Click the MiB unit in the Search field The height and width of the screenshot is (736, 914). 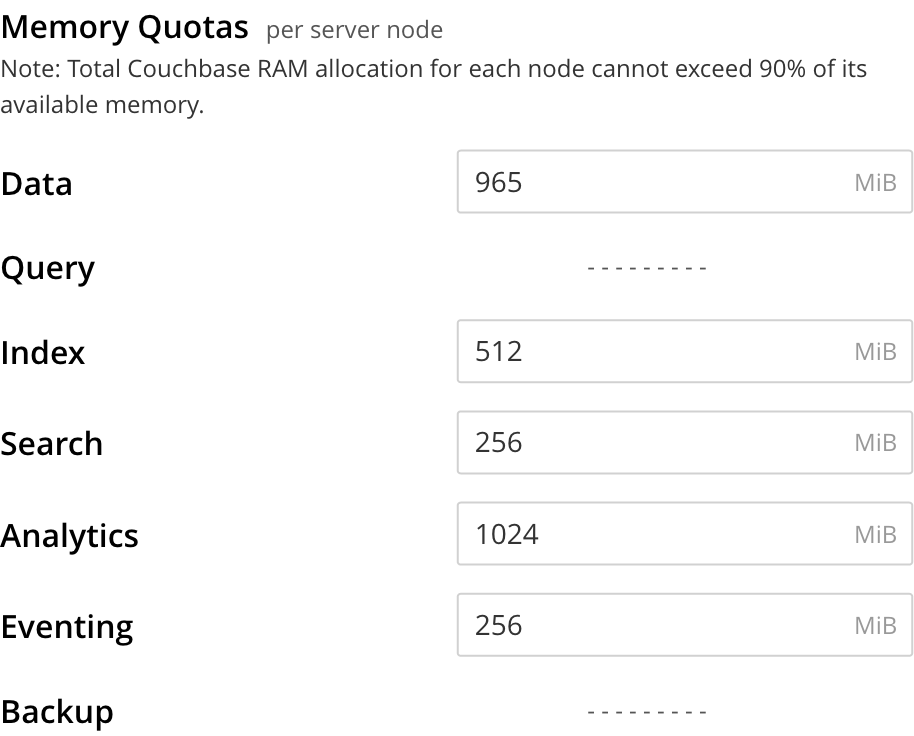coord(875,443)
